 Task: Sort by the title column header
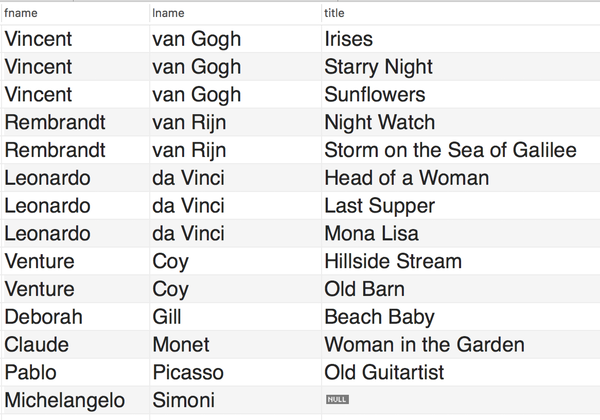coord(333,13)
